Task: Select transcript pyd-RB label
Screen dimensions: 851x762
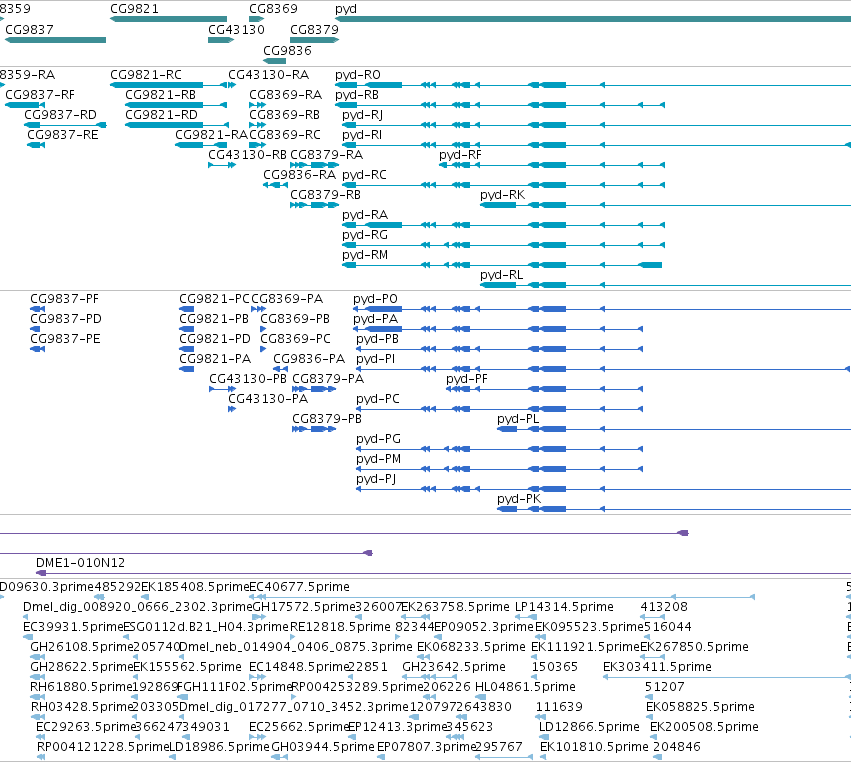Action: click(357, 95)
